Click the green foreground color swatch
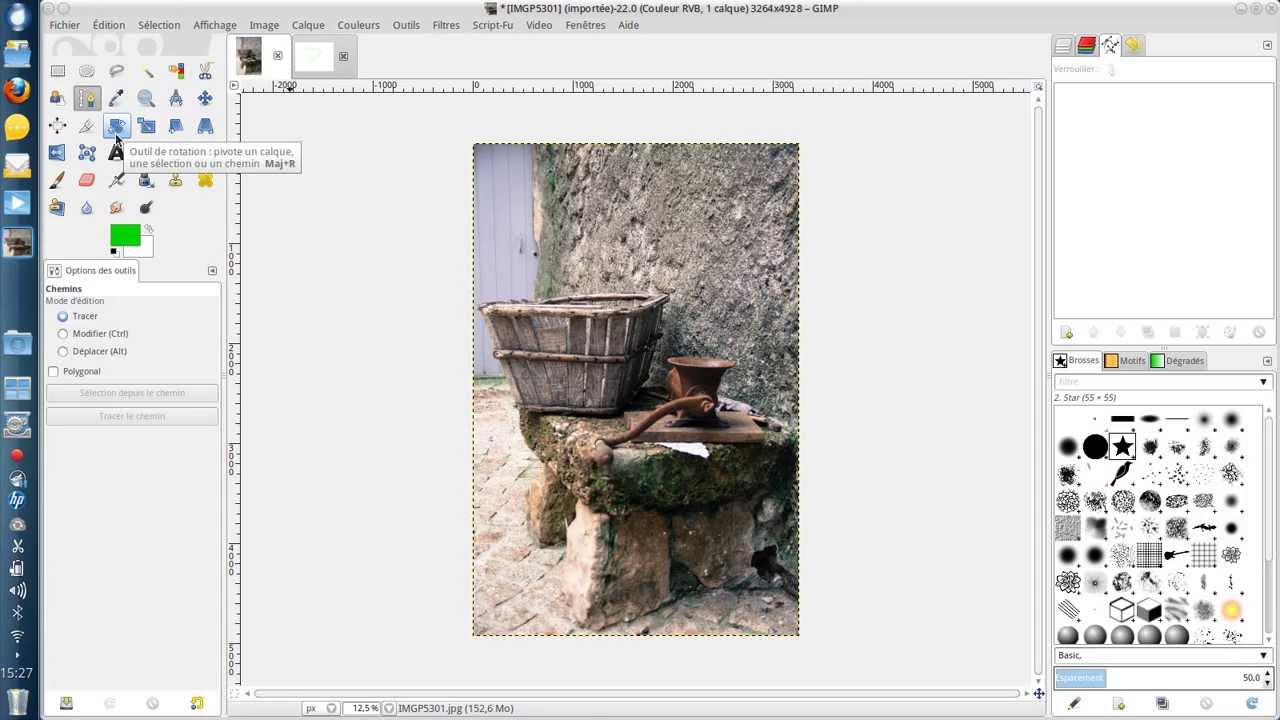 coord(125,235)
